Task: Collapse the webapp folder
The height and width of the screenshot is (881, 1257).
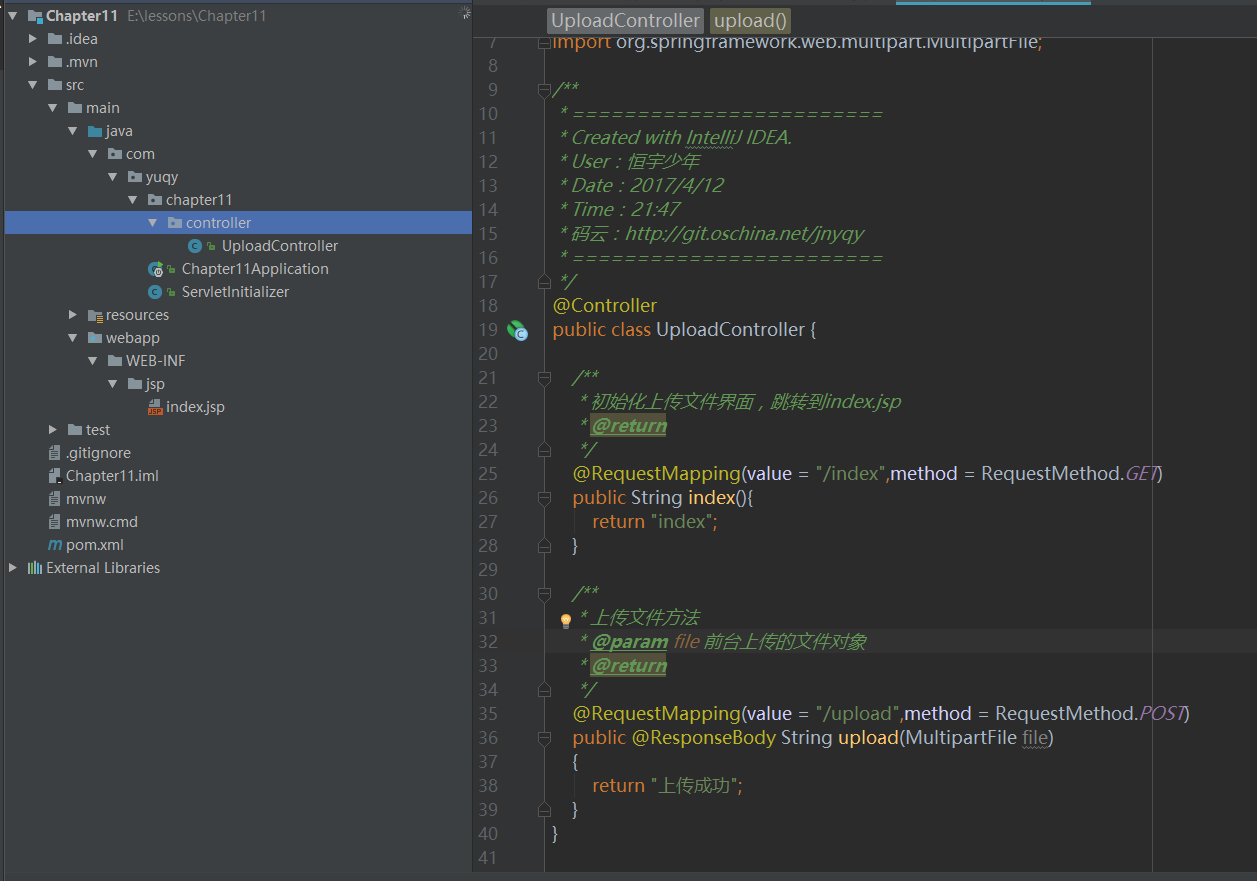Action: (x=73, y=338)
